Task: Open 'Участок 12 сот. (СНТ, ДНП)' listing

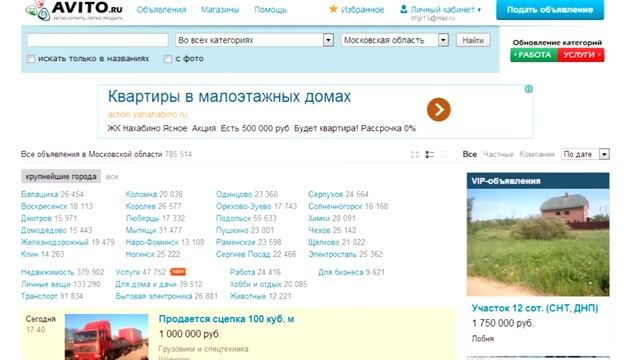Action: [x=535, y=308]
